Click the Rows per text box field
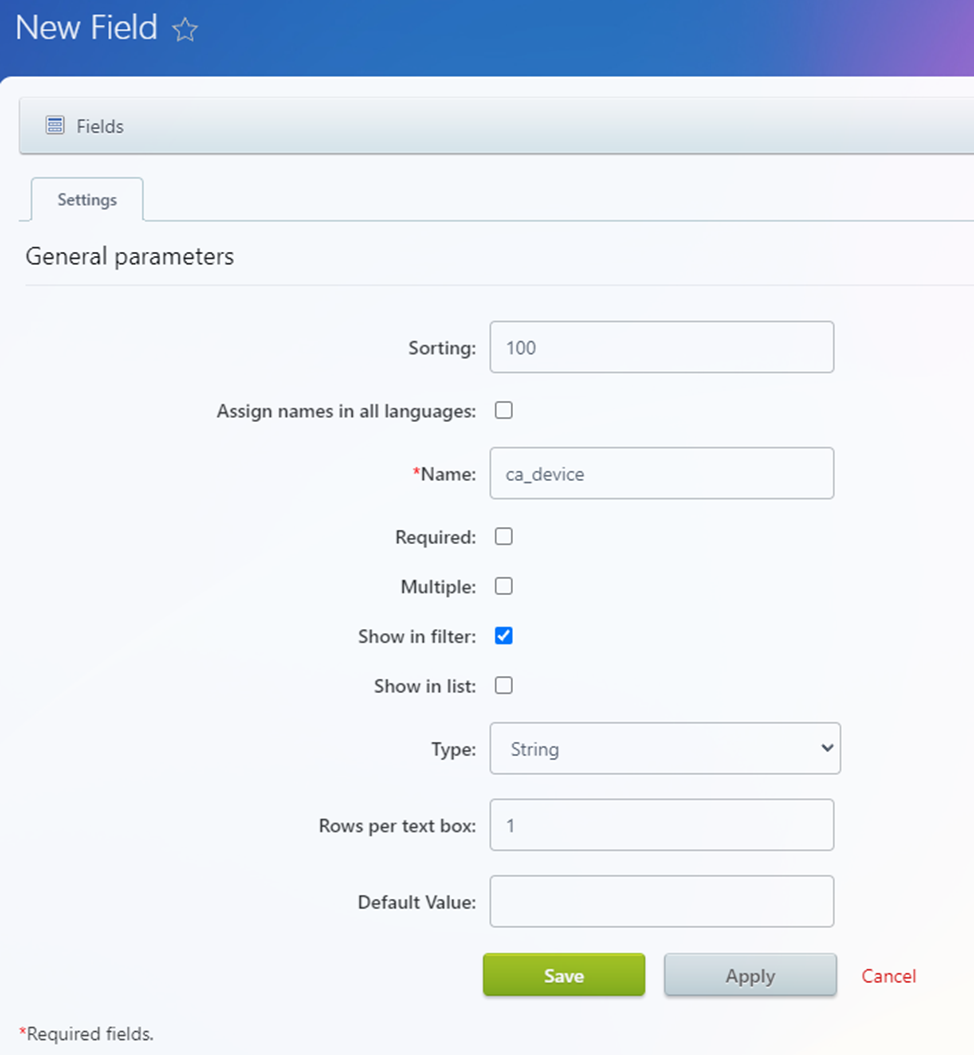Screen dimensions: 974x1055 pyautogui.click(x=661, y=825)
